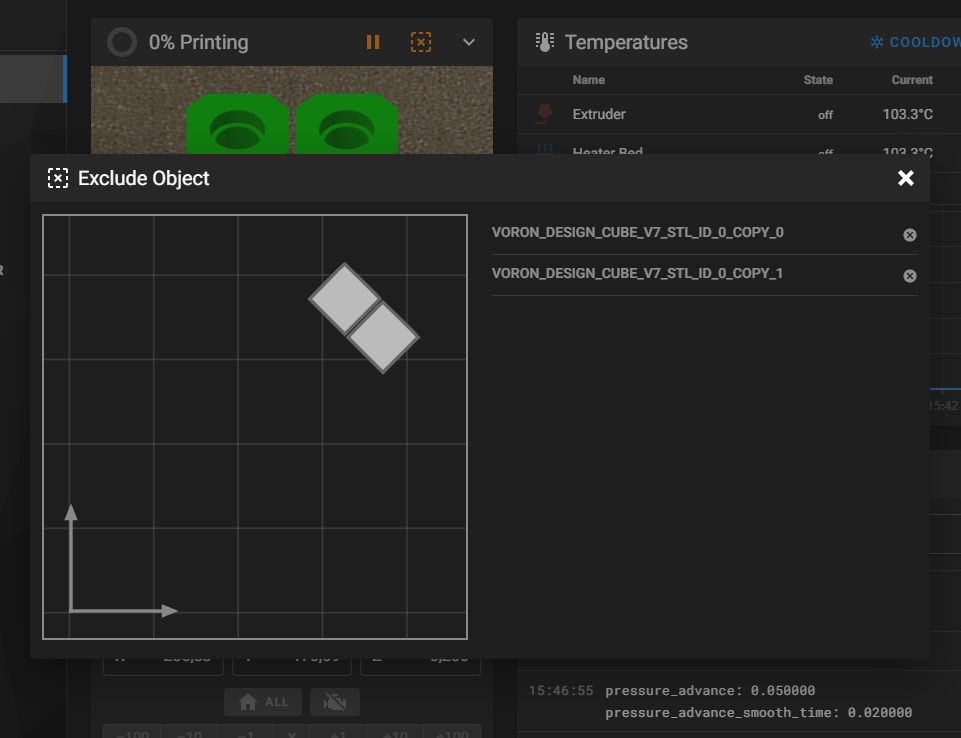Click the snowflake icon next to COOLDOWN
Screen dimensions: 961x738
click(x=875, y=41)
